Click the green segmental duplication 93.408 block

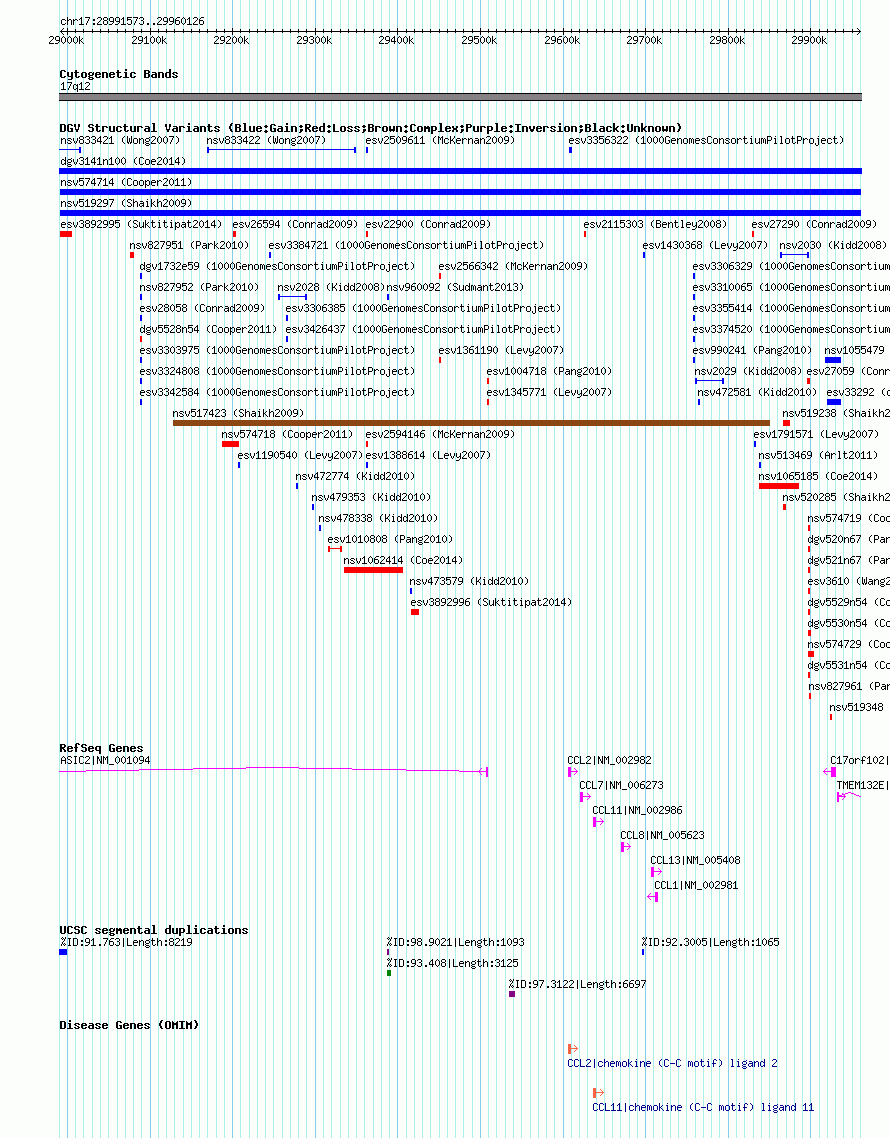click(x=389, y=973)
